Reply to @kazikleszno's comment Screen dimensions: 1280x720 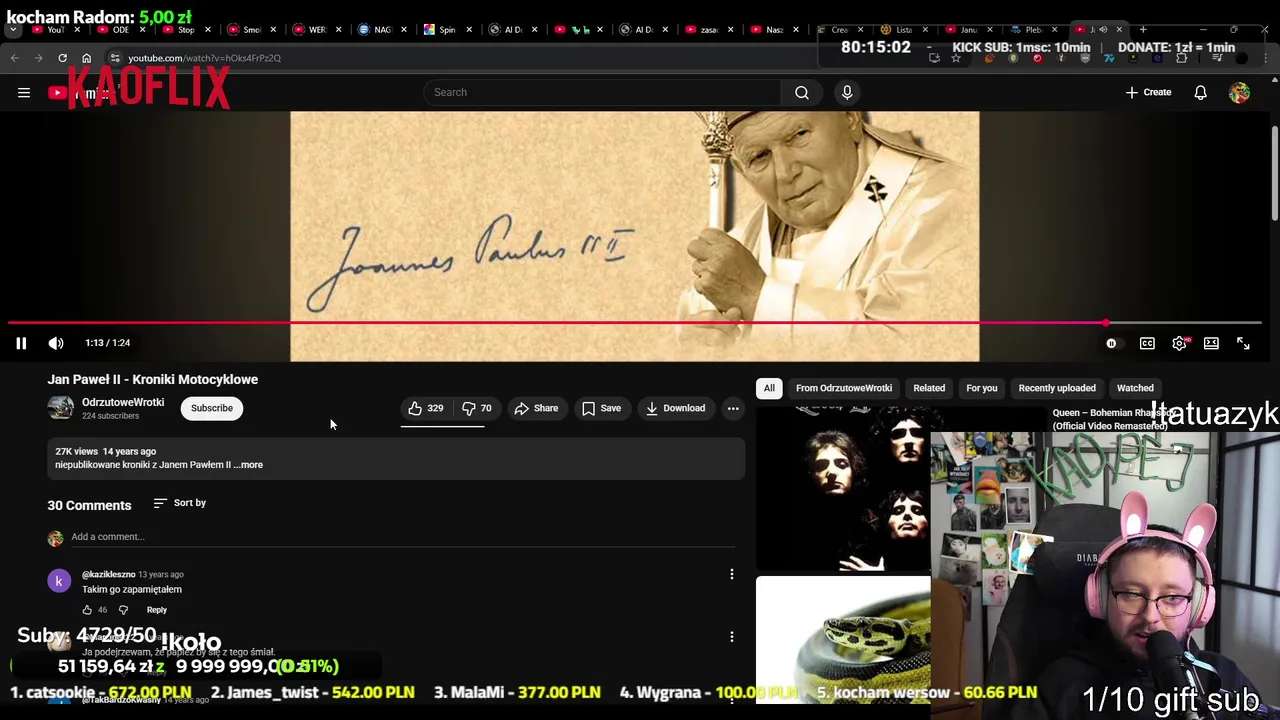(157, 610)
